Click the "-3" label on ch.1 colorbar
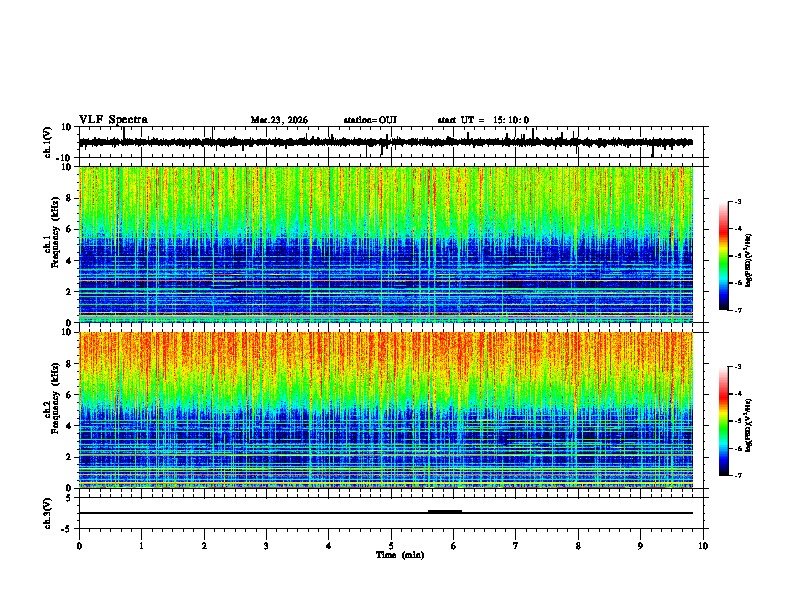792x612 pixels. 737,201
